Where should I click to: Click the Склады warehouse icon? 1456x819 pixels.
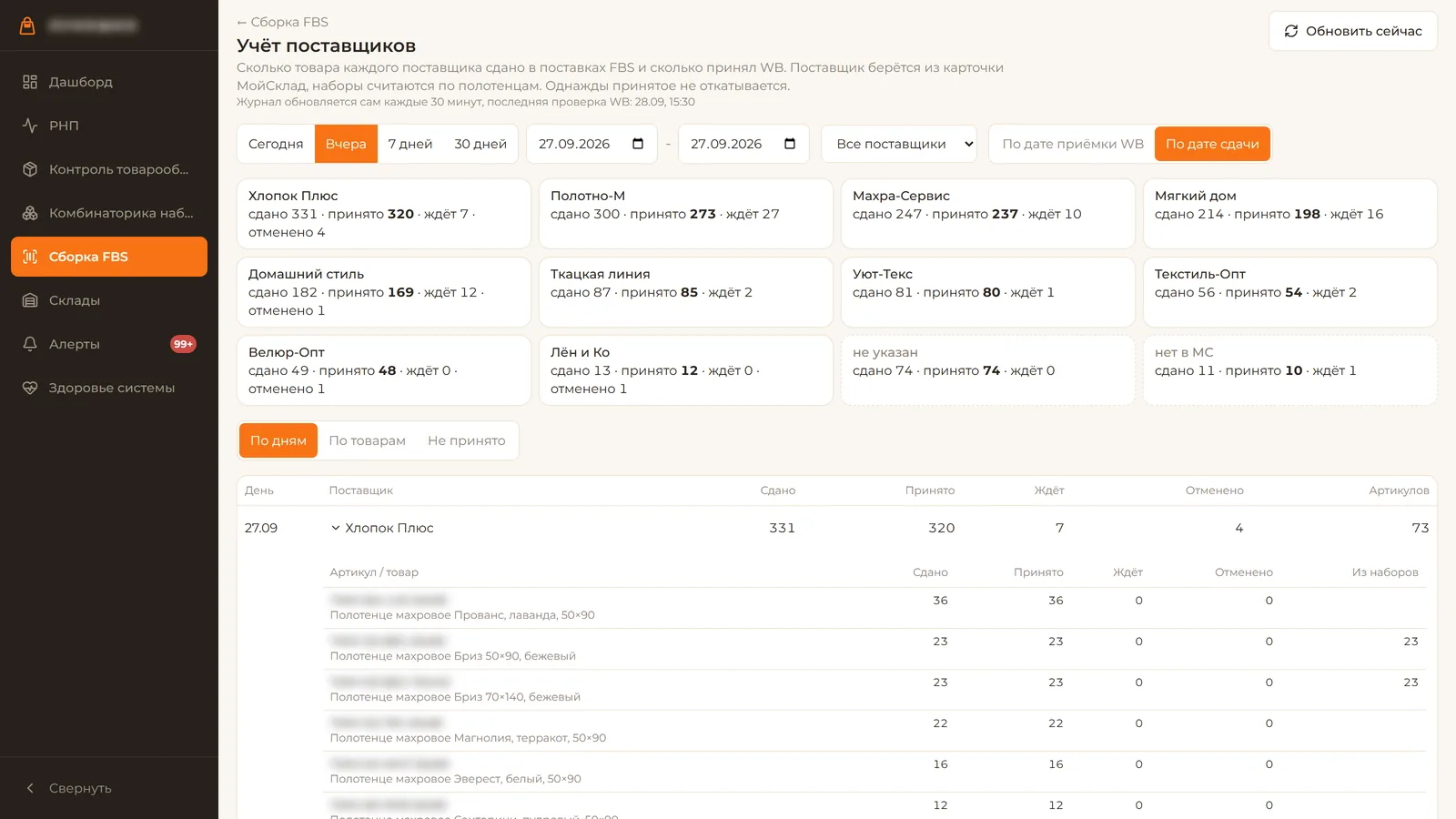(x=30, y=300)
